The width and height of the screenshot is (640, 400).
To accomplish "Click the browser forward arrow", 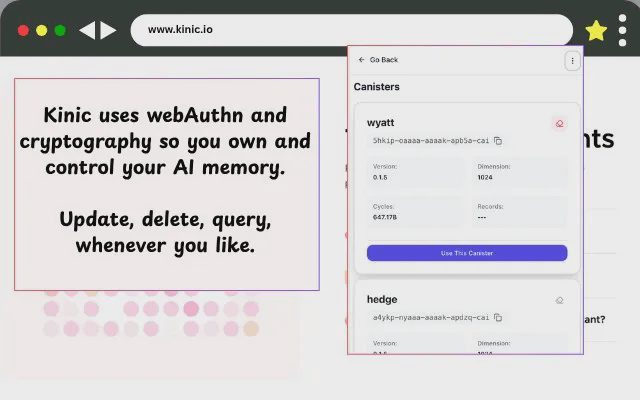I will [x=109, y=31].
